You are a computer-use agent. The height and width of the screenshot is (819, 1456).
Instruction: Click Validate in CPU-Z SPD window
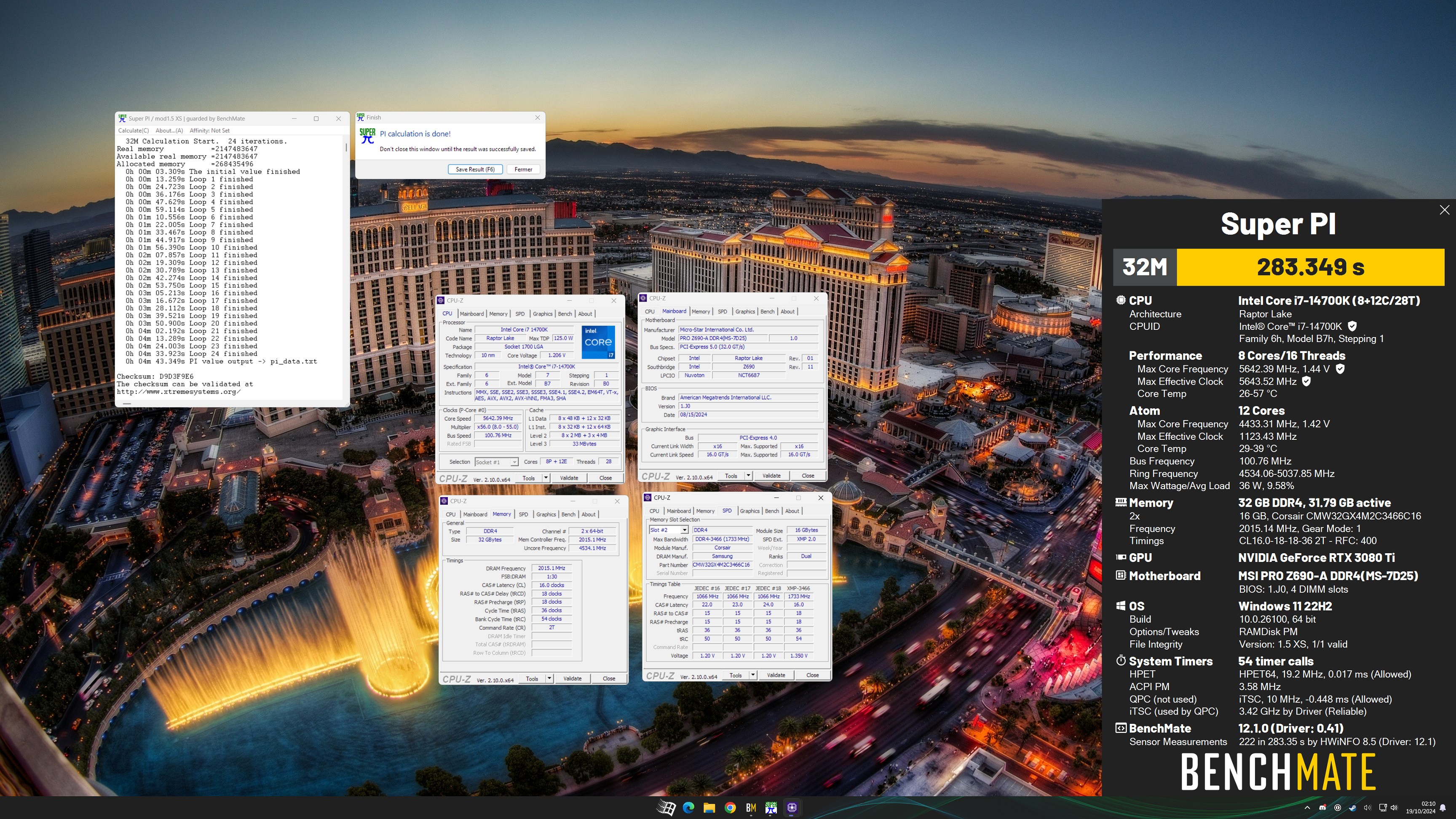(x=776, y=675)
